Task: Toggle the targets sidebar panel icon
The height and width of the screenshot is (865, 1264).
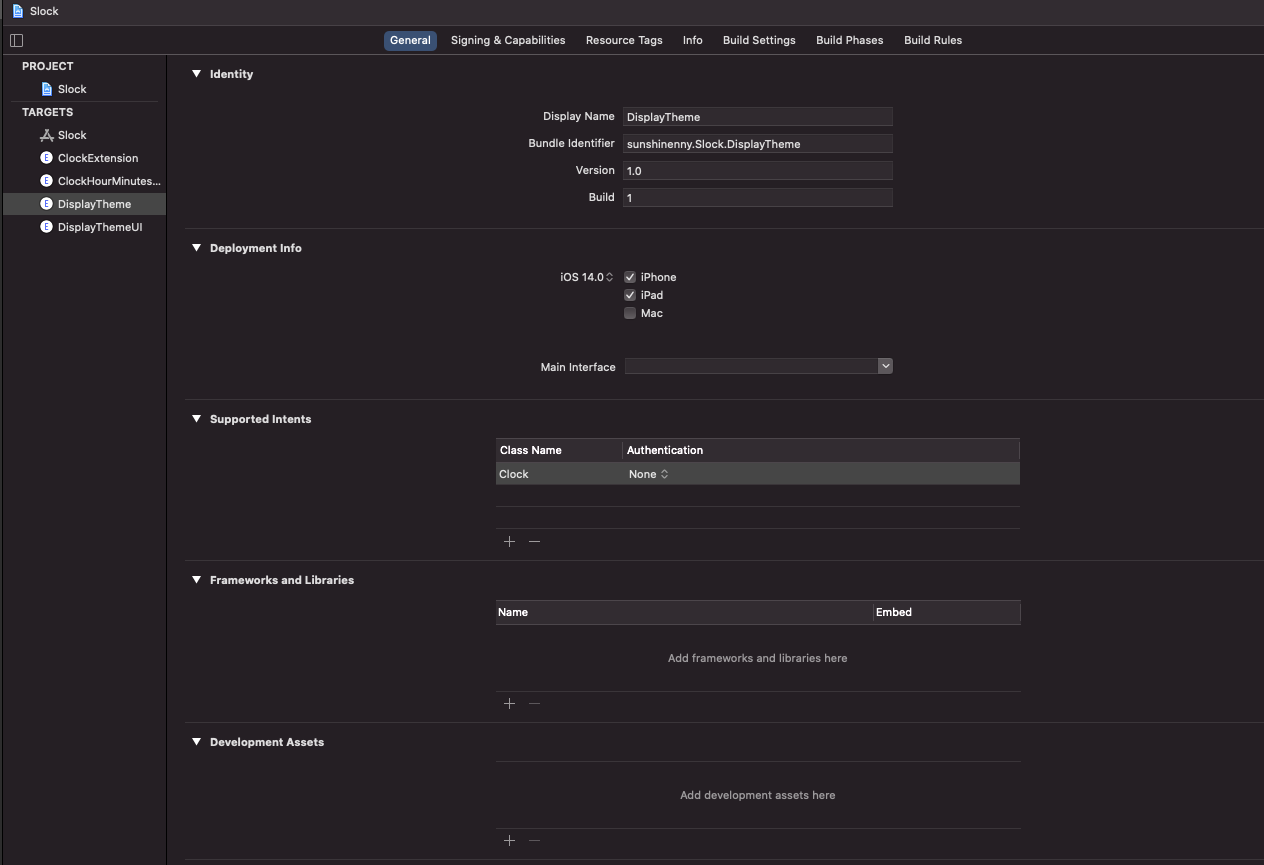Action: tap(16, 40)
